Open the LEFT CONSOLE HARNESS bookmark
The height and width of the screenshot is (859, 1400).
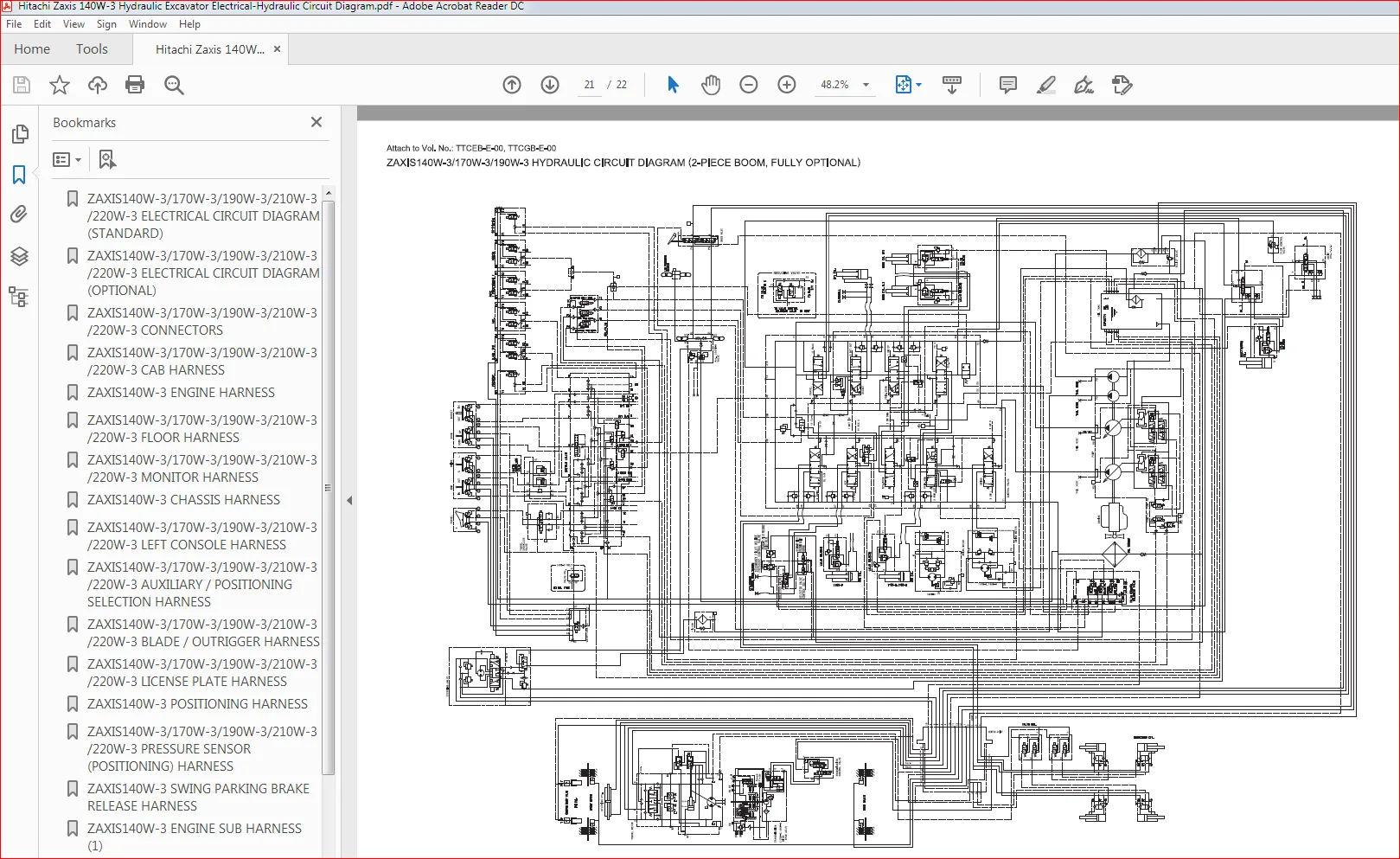pyautogui.click(x=202, y=535)
